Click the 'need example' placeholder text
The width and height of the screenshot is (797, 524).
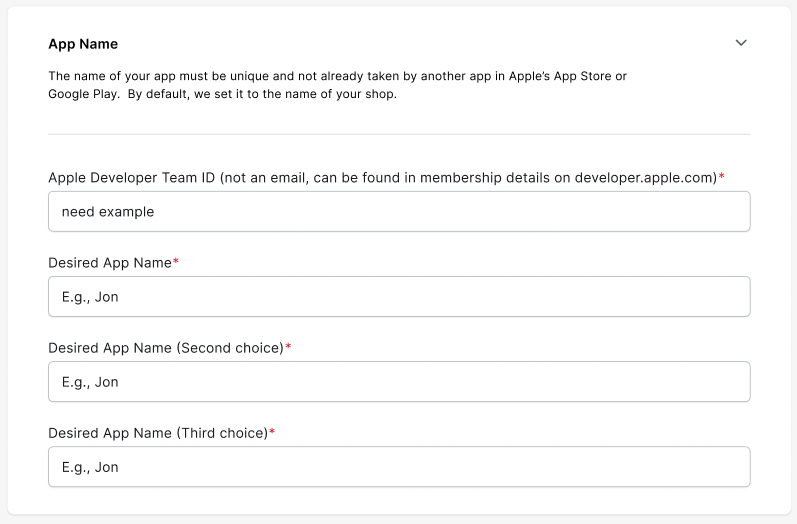coord(108,212)
